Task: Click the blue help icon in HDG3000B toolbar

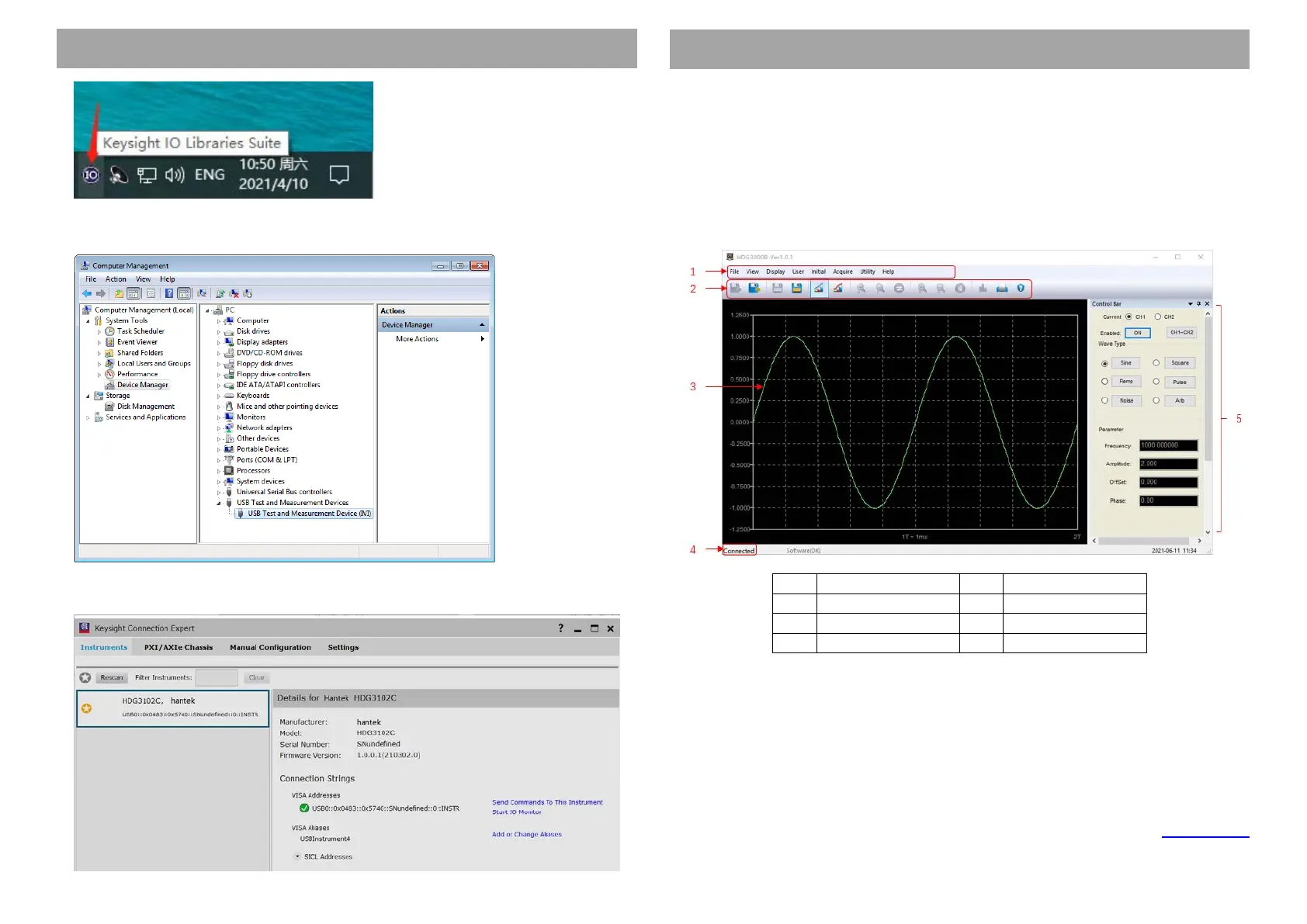Action: pos(1021,288)
